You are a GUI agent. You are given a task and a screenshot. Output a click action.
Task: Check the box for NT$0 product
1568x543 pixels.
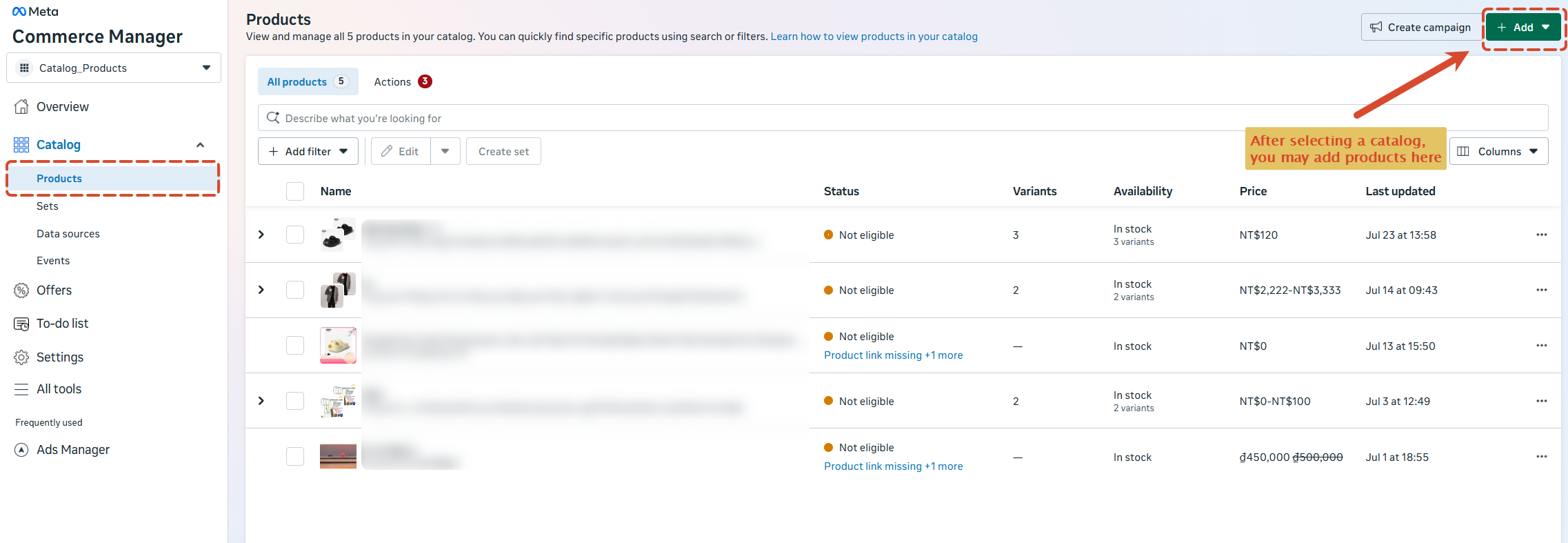[x=295, y=345]
